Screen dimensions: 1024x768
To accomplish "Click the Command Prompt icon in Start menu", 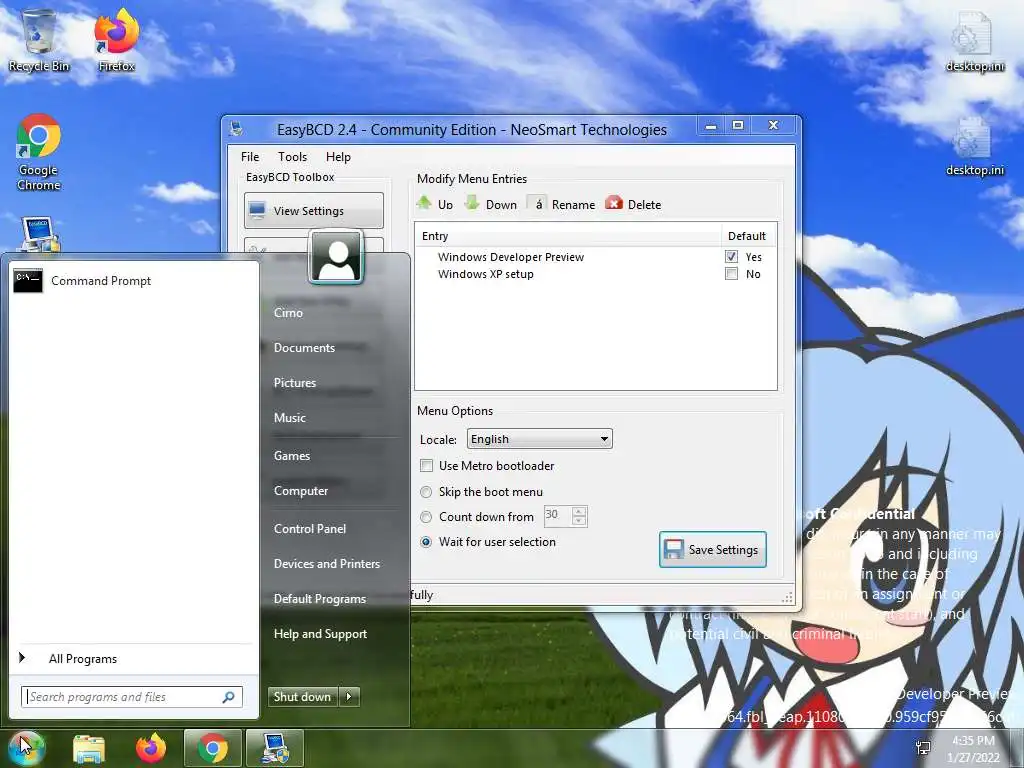I will [x=28, y=281].
